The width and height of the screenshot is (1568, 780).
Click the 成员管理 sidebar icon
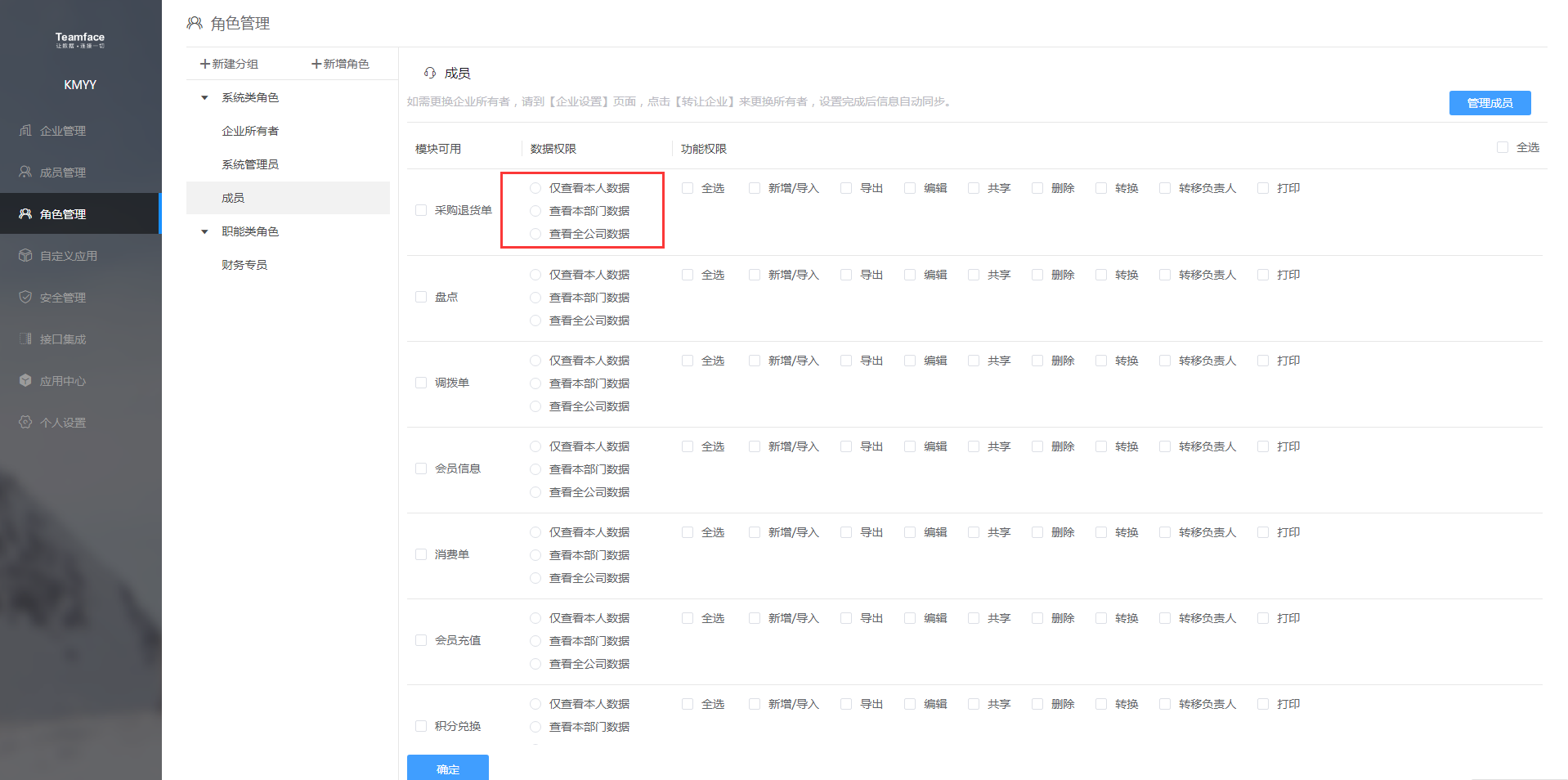click(25, 173)
